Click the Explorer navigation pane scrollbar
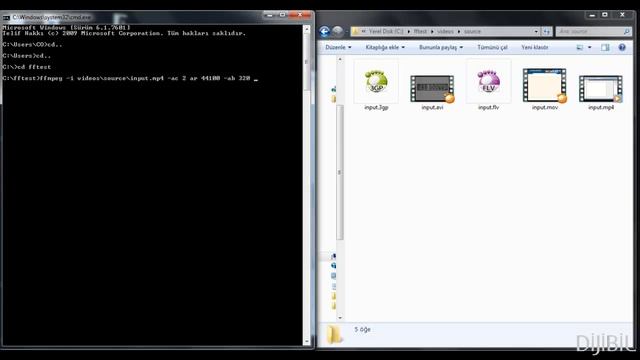 pos(340,172)
